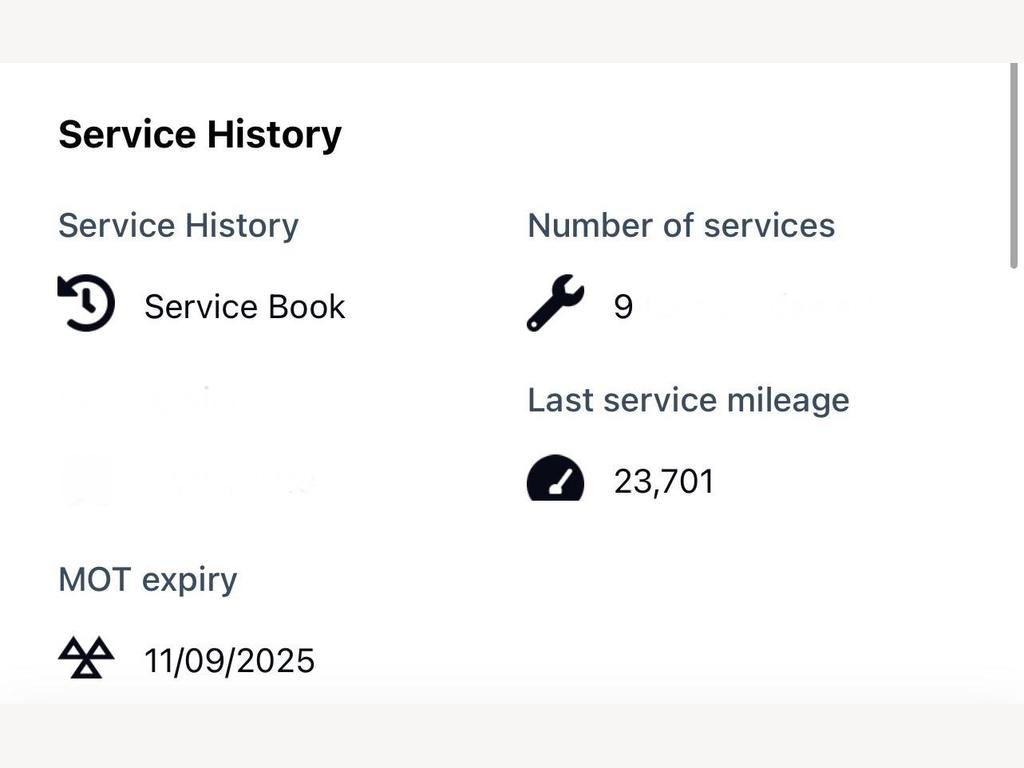
Task: Click the Service History field label
Action: (x=178, y=225)
